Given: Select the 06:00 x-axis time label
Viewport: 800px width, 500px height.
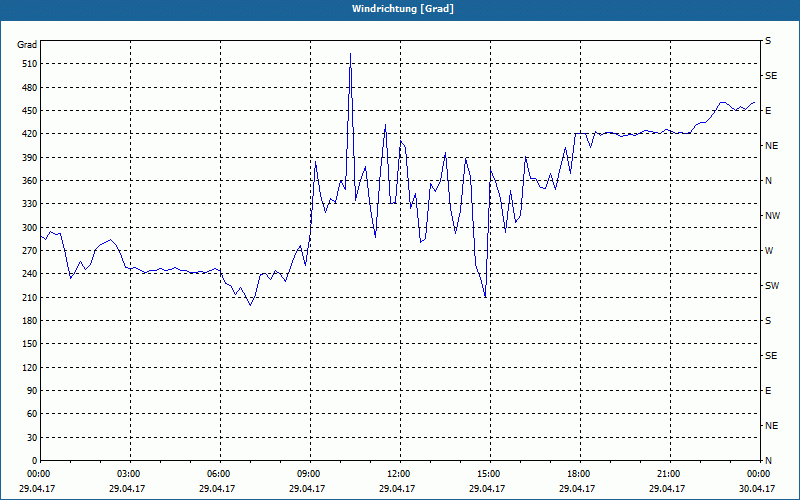Looking at the screenshot, I should [219, 474].
